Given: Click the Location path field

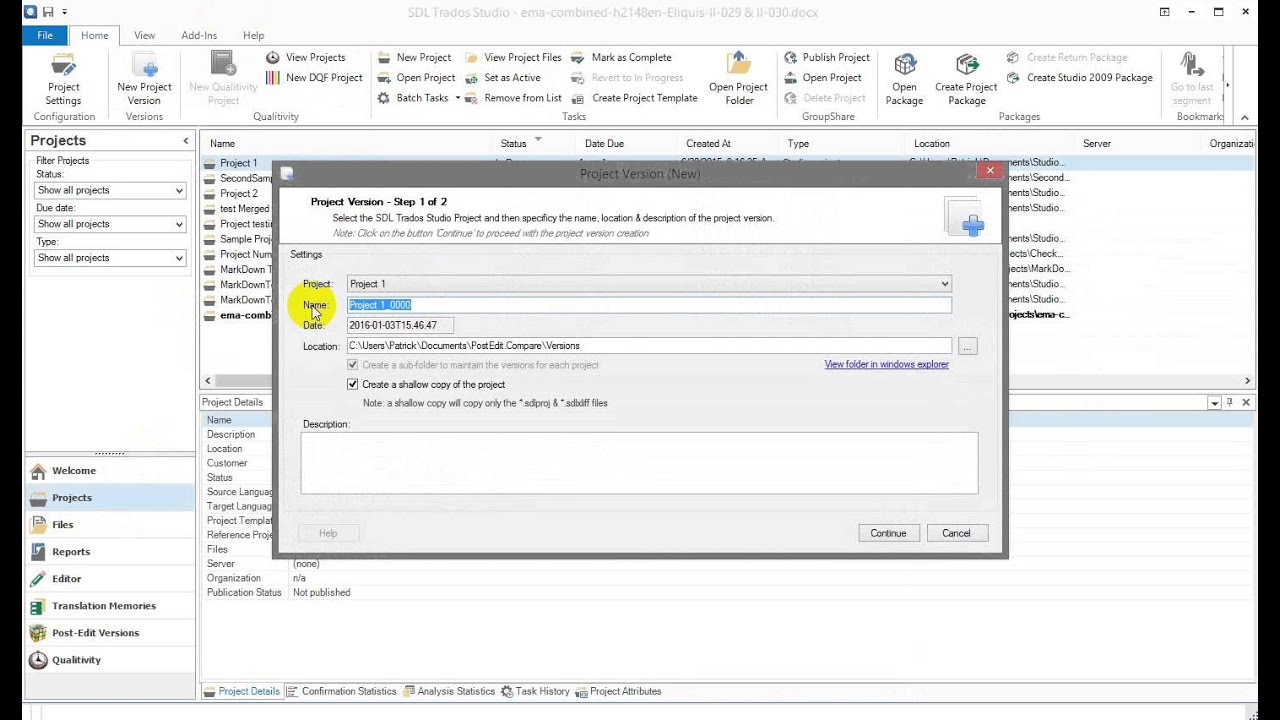Looking at the screenshot, I should pyautogui.click(x=649, y=346).
